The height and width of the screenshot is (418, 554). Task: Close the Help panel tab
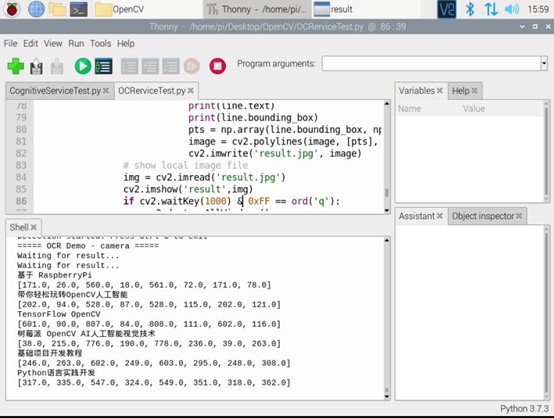[475, 91]
